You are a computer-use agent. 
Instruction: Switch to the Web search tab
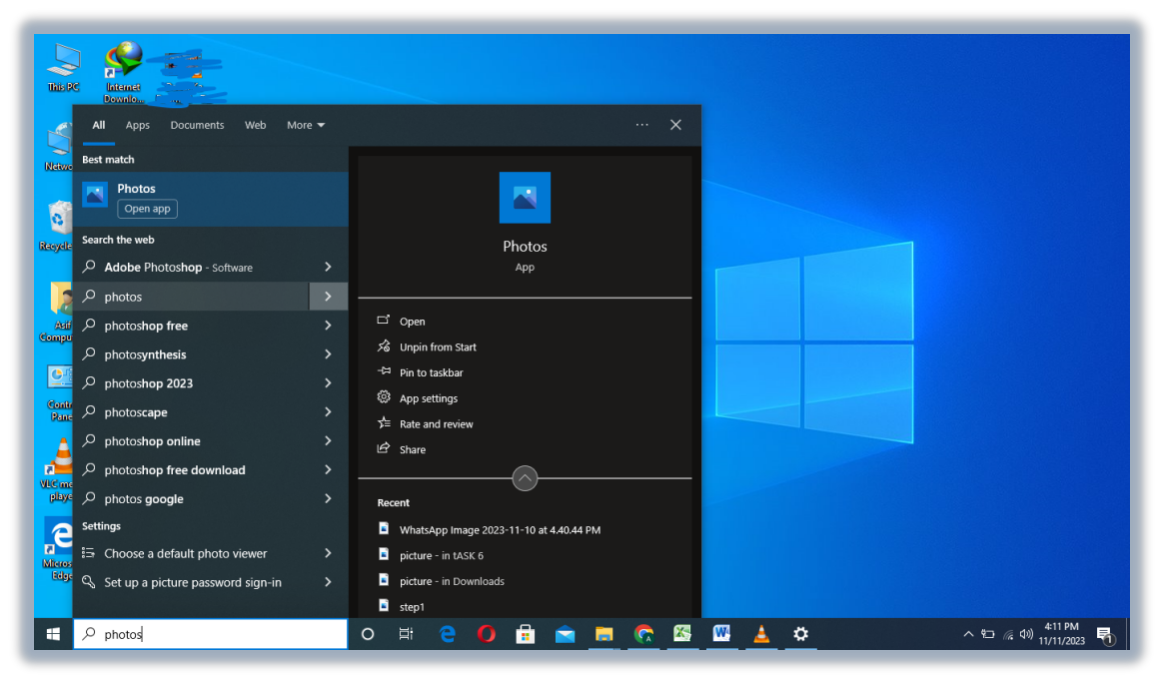(x=255, y=125)
